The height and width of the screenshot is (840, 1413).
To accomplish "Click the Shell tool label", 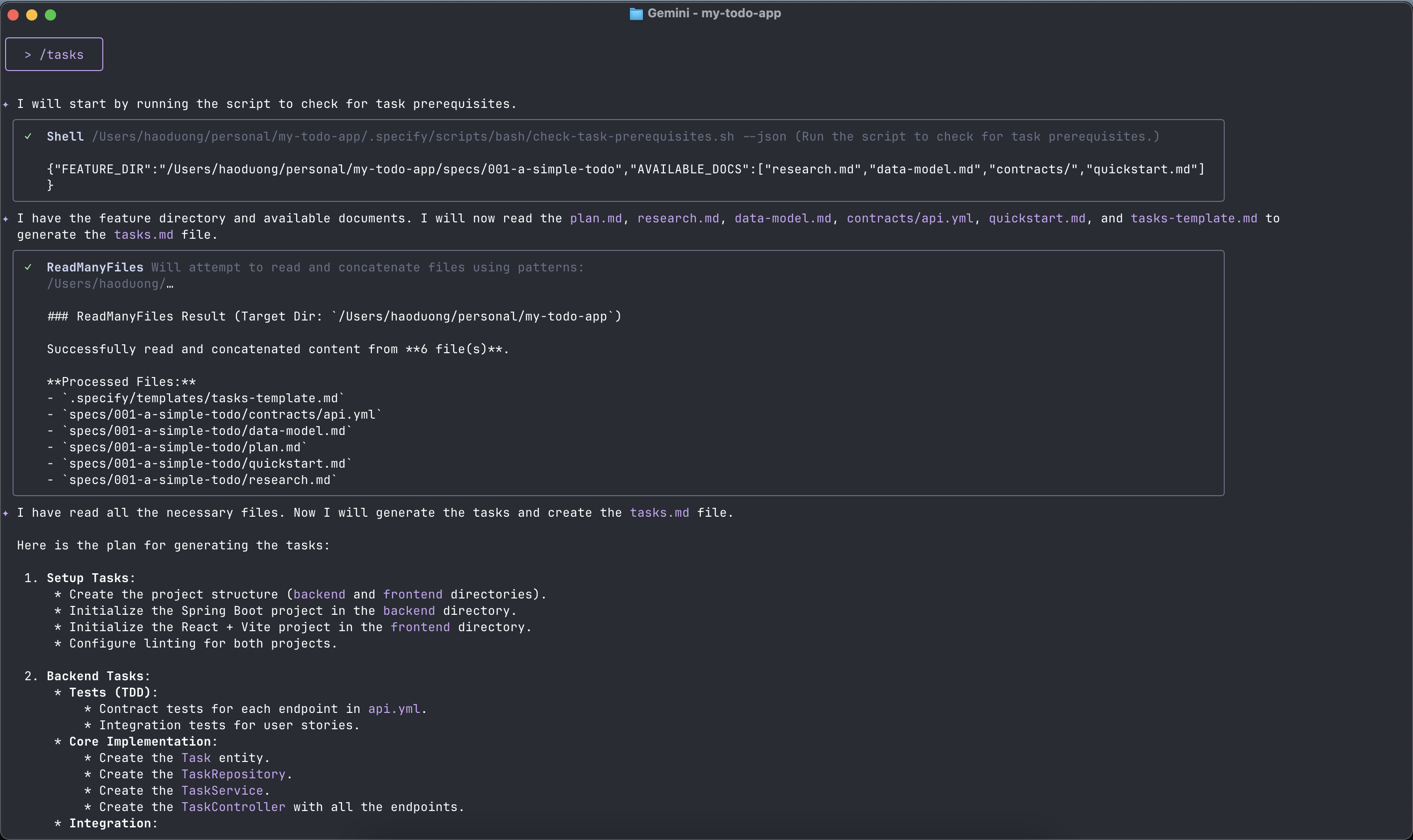I will tap(65, 136).
